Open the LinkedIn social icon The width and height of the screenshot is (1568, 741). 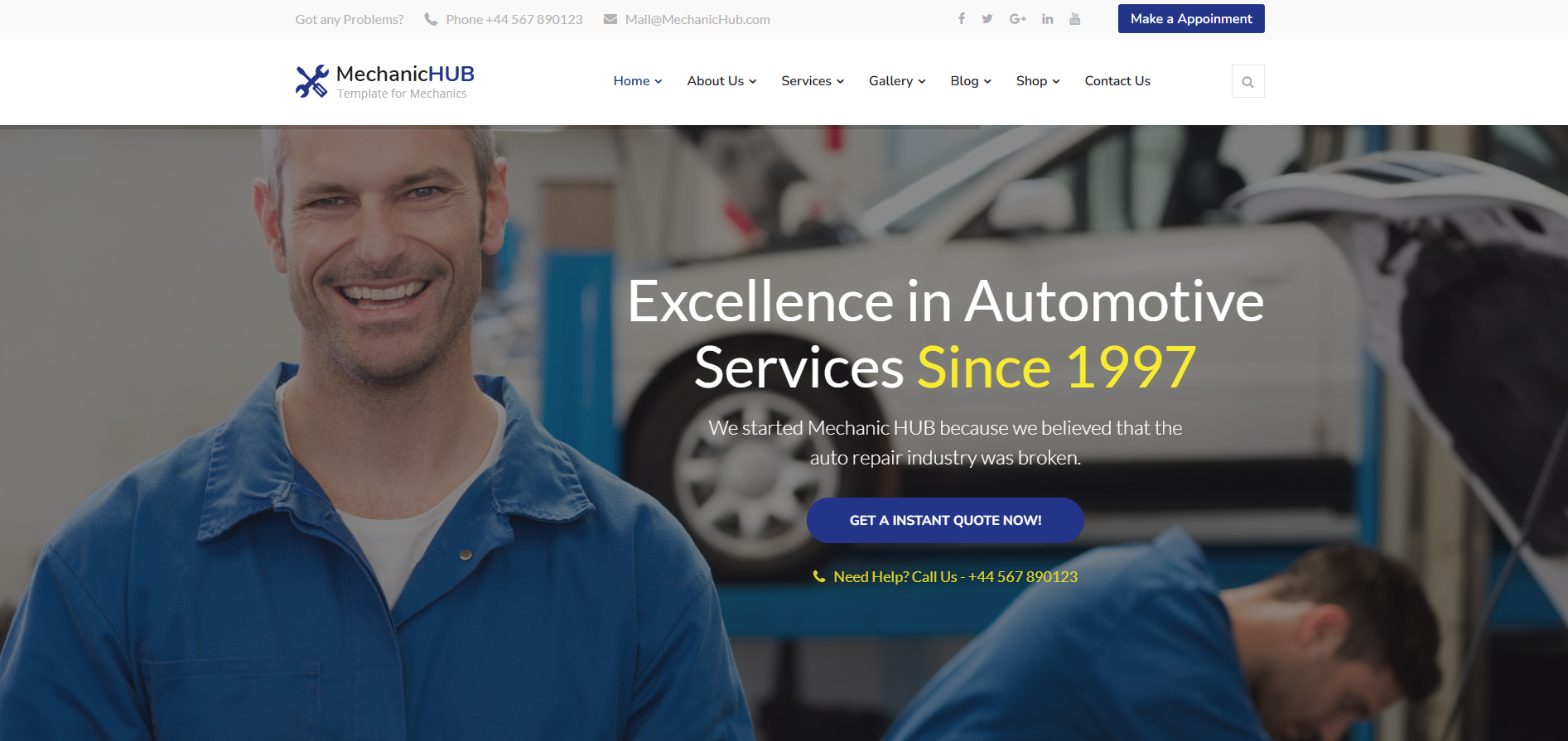[x=1048, y=19]
